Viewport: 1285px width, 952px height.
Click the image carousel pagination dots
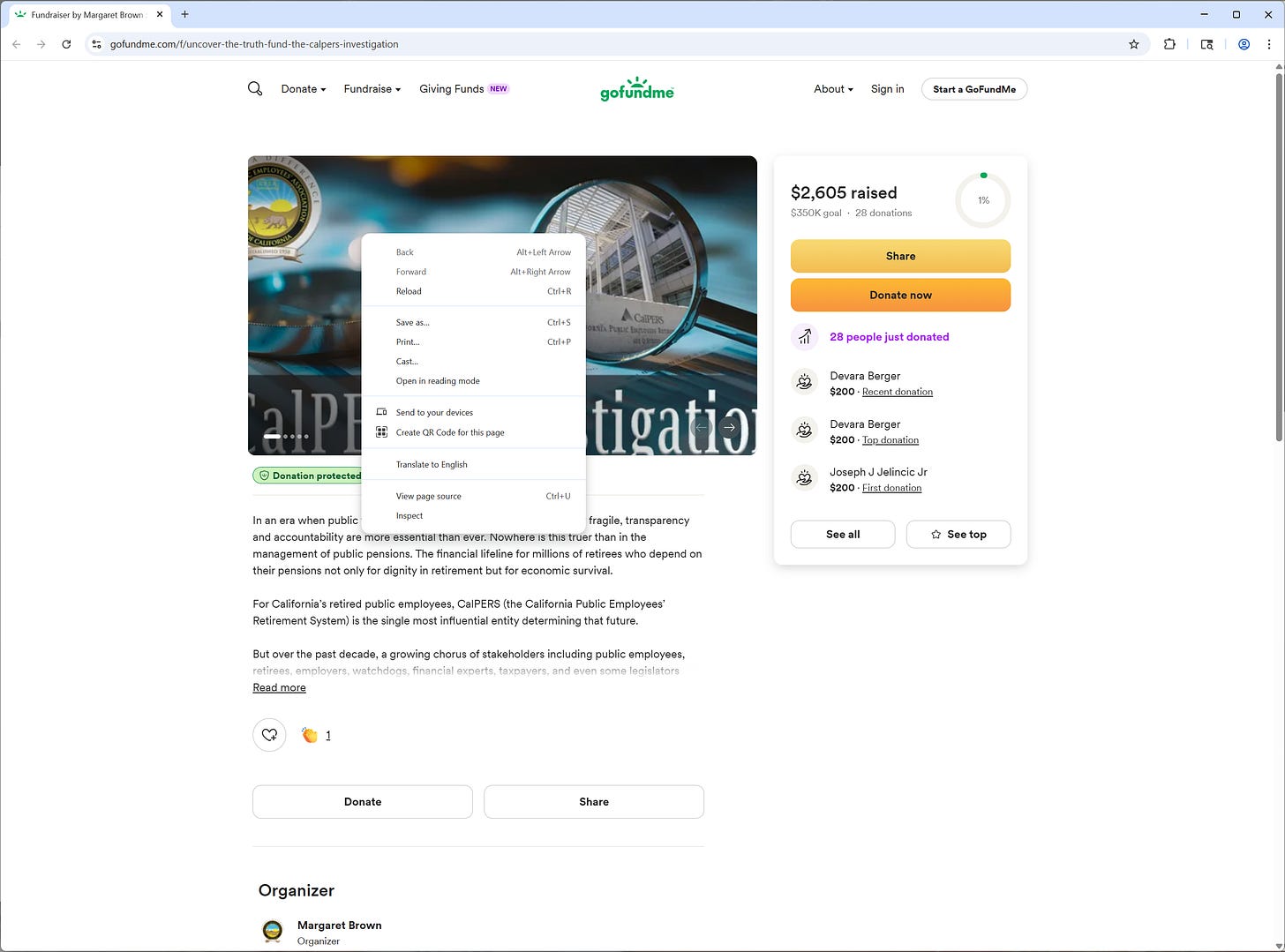click(286, 436)
